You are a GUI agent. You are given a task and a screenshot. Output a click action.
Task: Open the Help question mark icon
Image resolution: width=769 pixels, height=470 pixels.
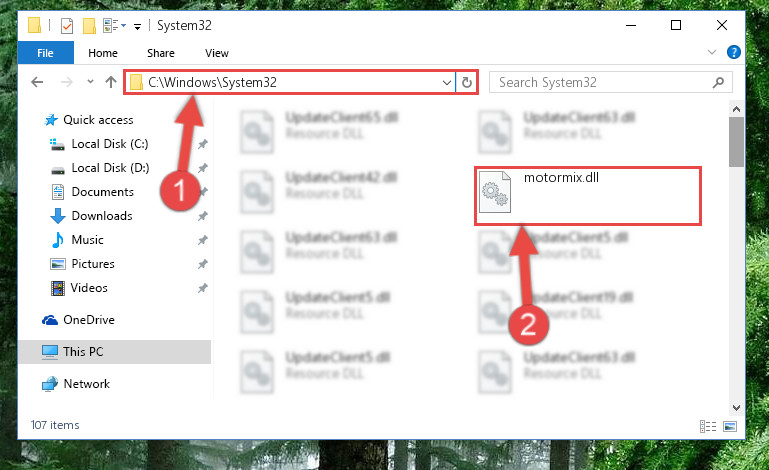(x=734, y=52)
